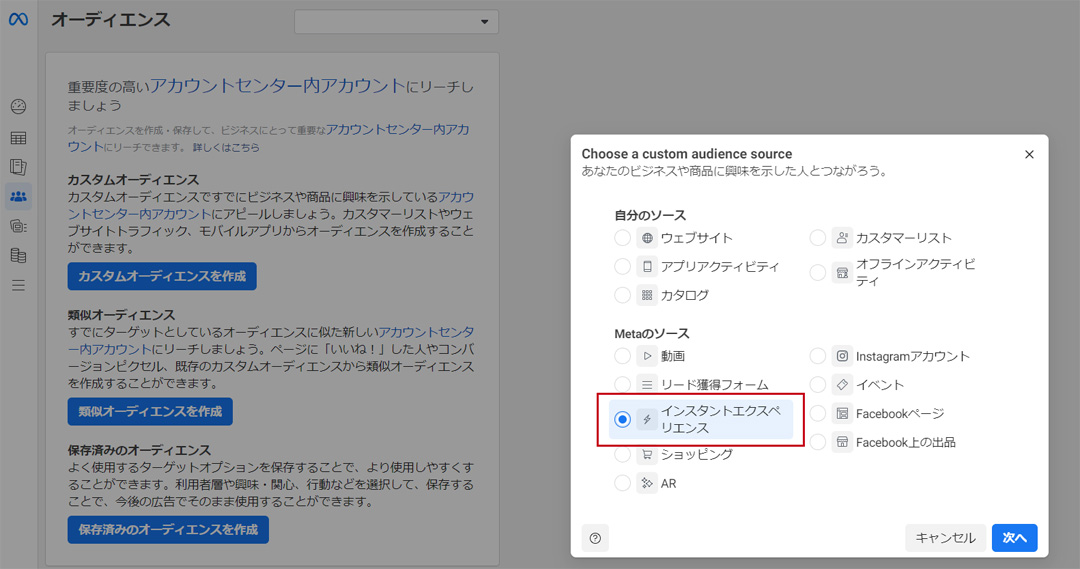Select the ウェブサイト radio option
This screenshot has width=1080, height=569.
pyautogui.click(x=623, y=238)
